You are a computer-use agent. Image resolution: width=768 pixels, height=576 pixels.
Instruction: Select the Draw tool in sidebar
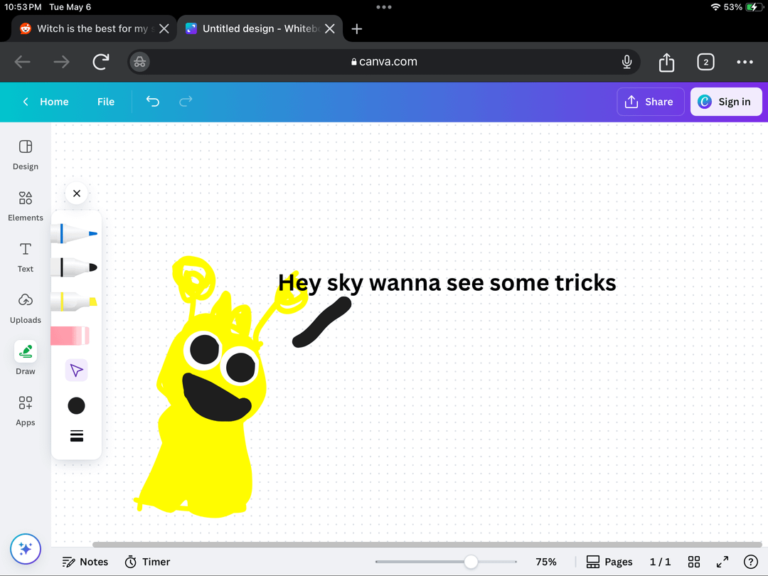click(25, 359)
